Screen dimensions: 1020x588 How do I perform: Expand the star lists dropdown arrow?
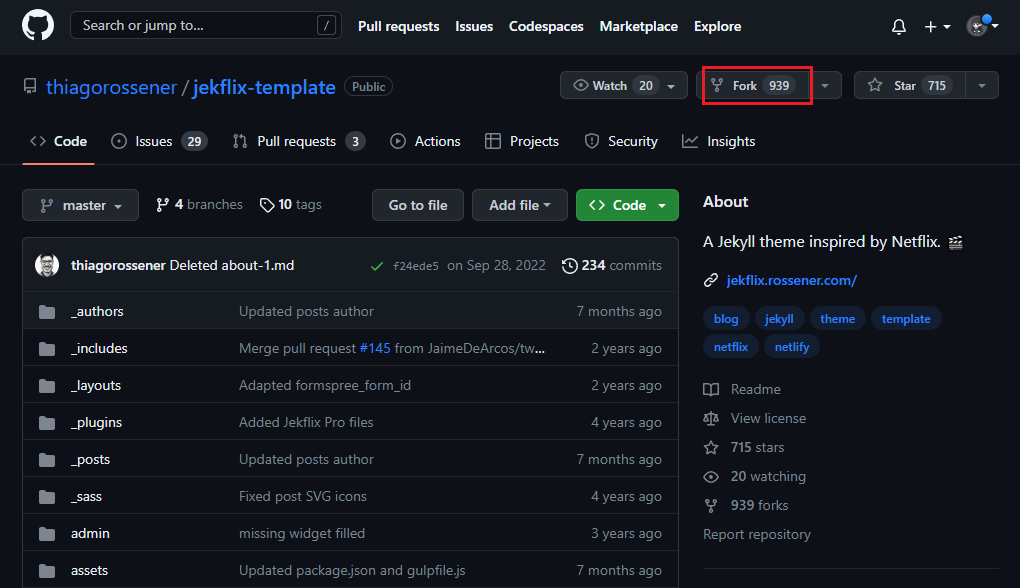982,85
